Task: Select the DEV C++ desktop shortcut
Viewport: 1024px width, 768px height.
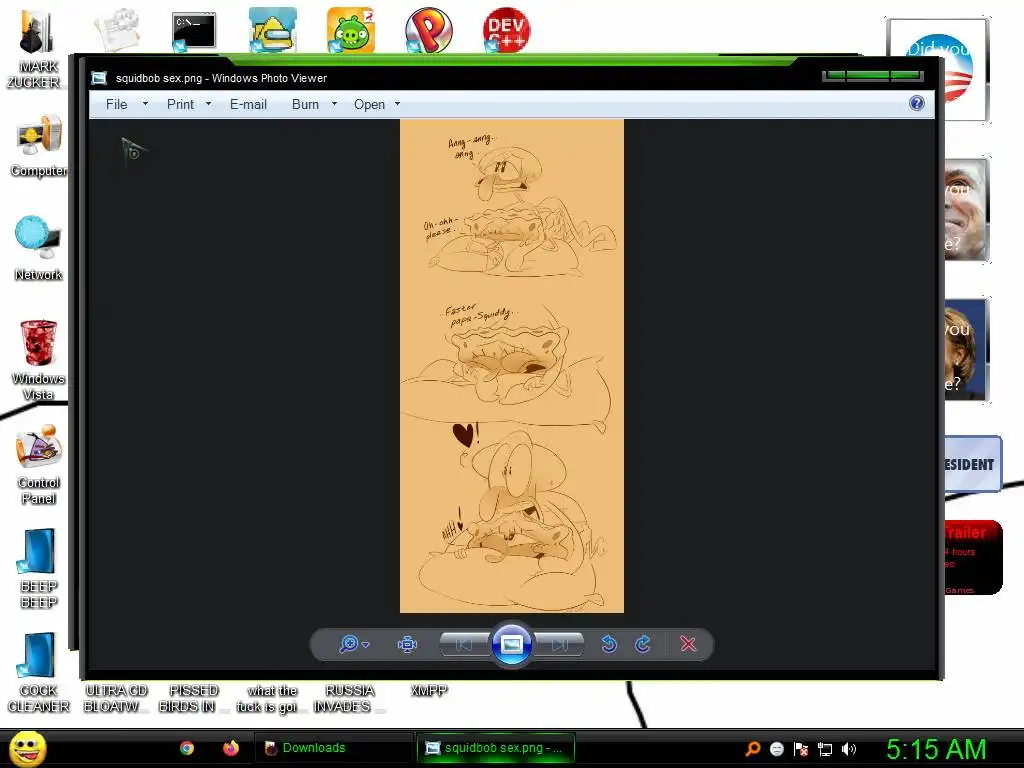Action: coord(507,30)
